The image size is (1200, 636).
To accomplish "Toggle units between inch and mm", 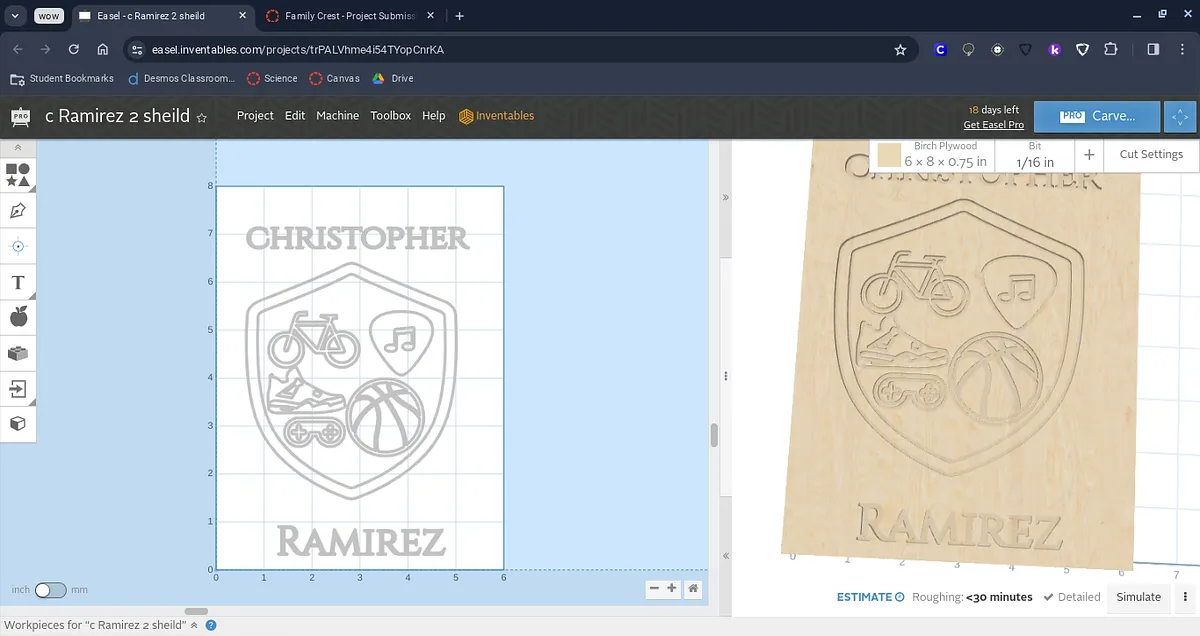I will [x=50, y=590].
